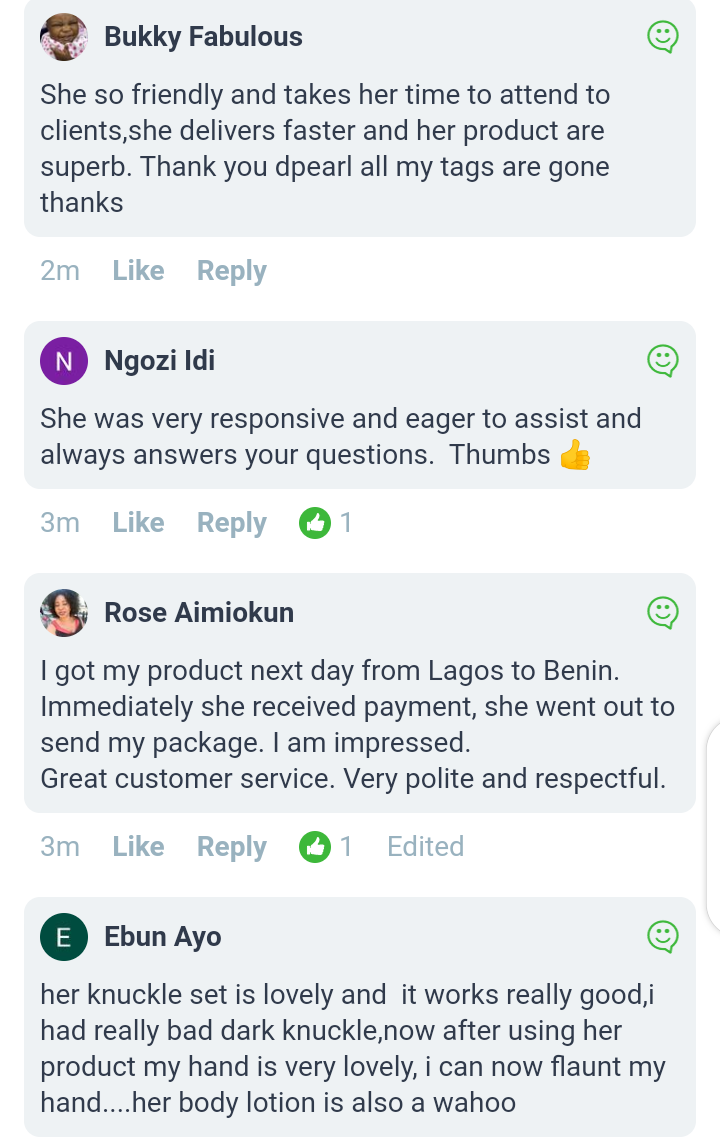
Task: Open Ebun Ayo profile name link
Action: (x=163, y=937)
